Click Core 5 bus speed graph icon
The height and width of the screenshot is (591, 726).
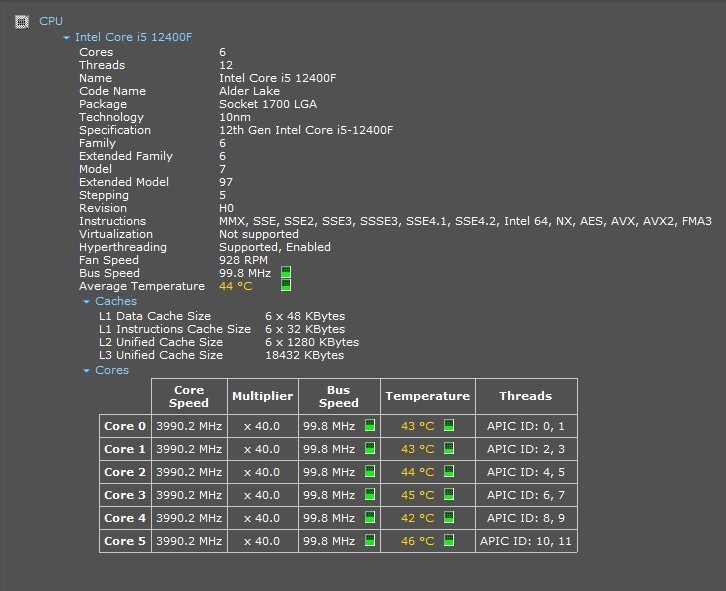[x=370, y=540]
